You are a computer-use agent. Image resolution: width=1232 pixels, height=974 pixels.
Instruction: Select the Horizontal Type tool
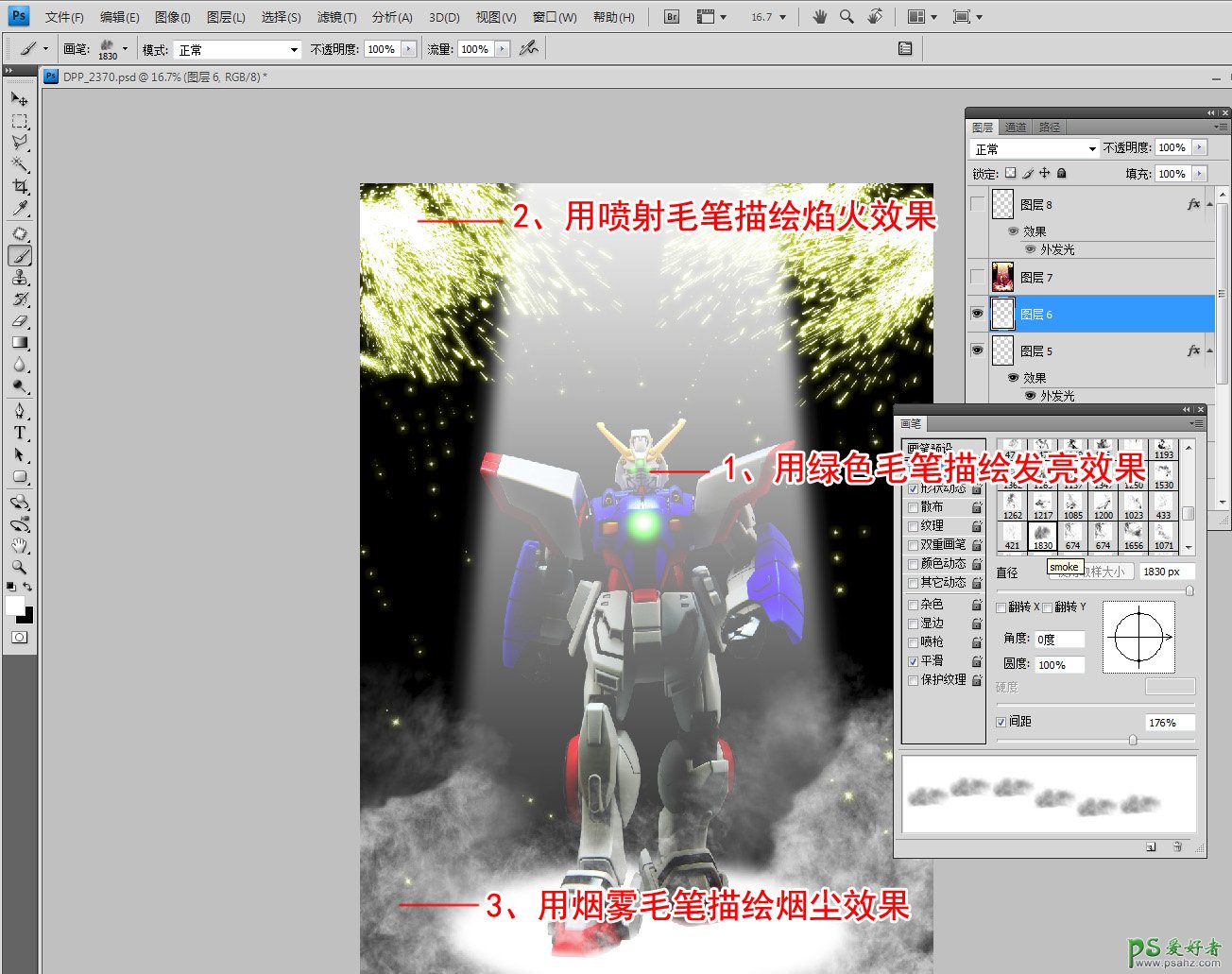point(19,433)
